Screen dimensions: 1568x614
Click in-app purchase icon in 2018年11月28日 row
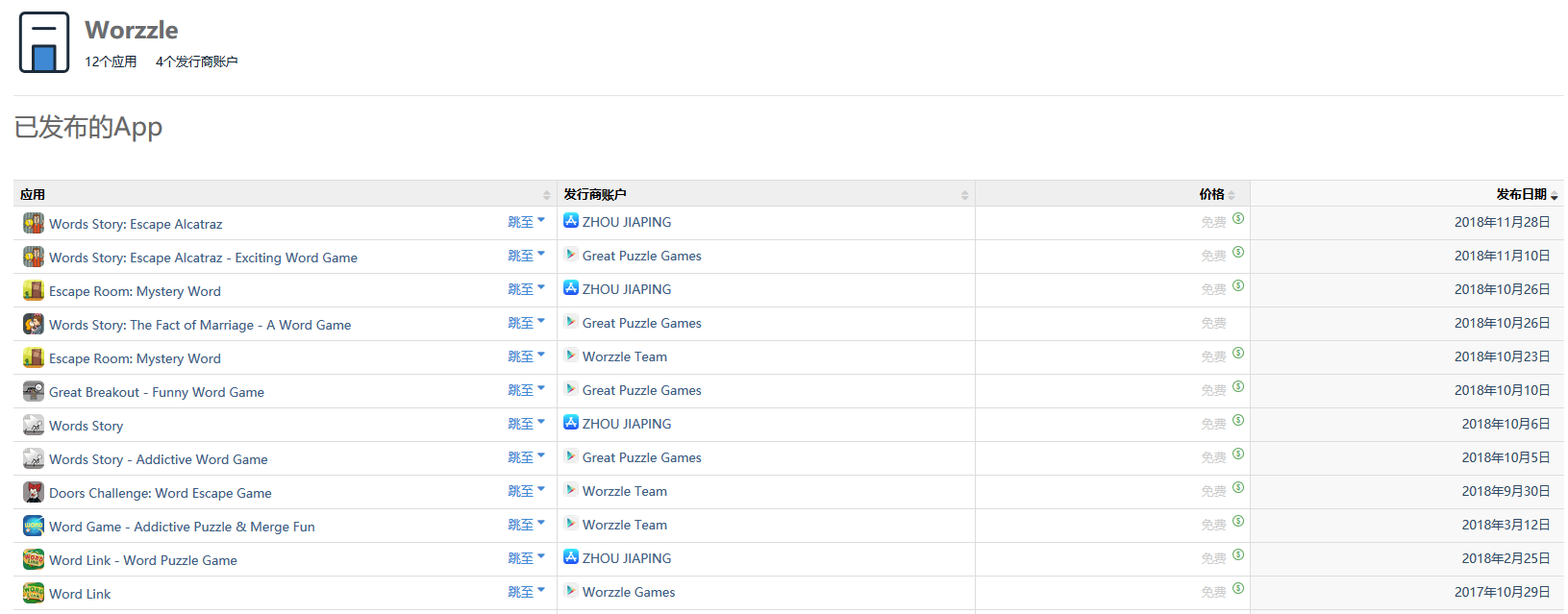point(1238,218)
